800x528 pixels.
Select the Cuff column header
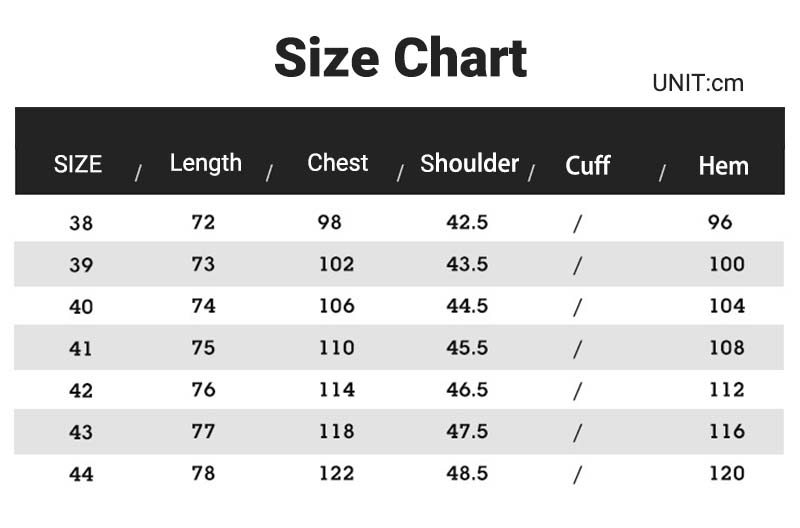pos(587,165)
